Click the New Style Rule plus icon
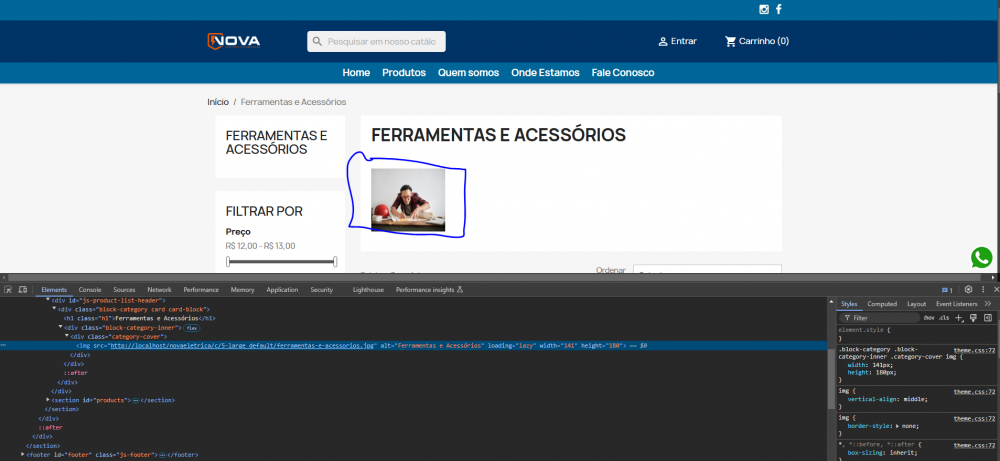The width and height of the screenshot is (1000, 461). coord(959,318)
